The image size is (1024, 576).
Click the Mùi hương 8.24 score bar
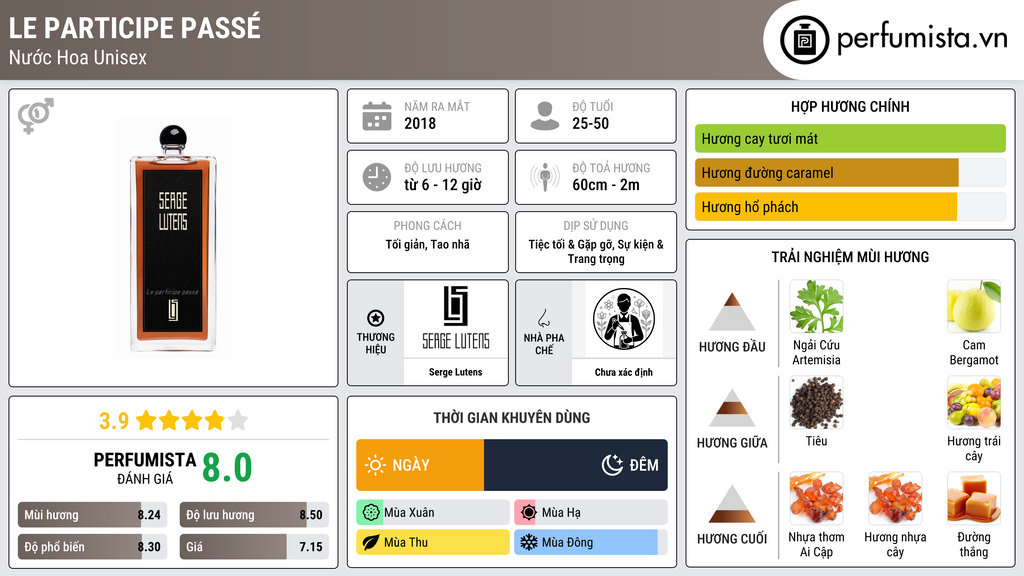(x=92, y=515)
